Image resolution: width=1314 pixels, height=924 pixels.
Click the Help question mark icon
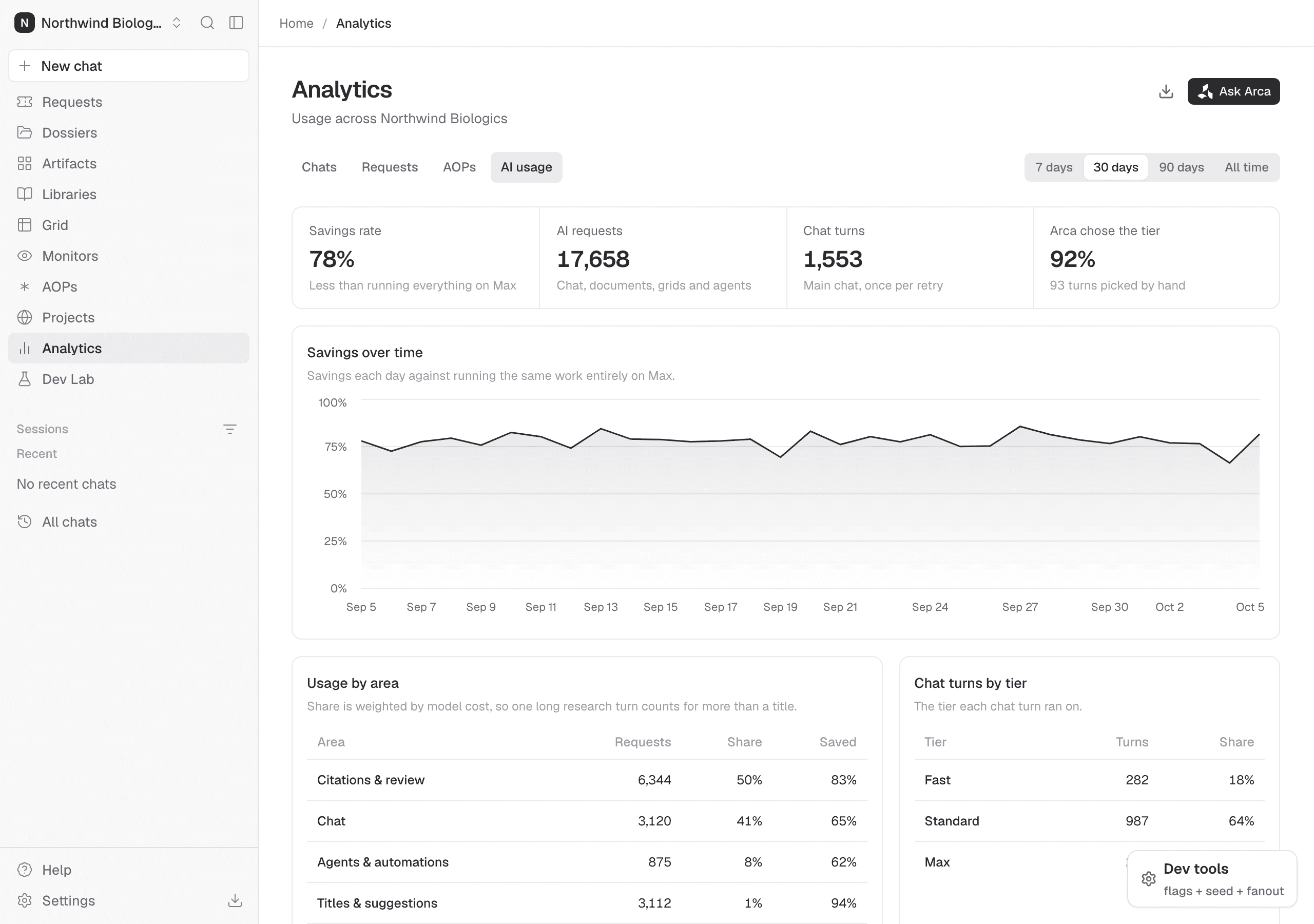25,870
